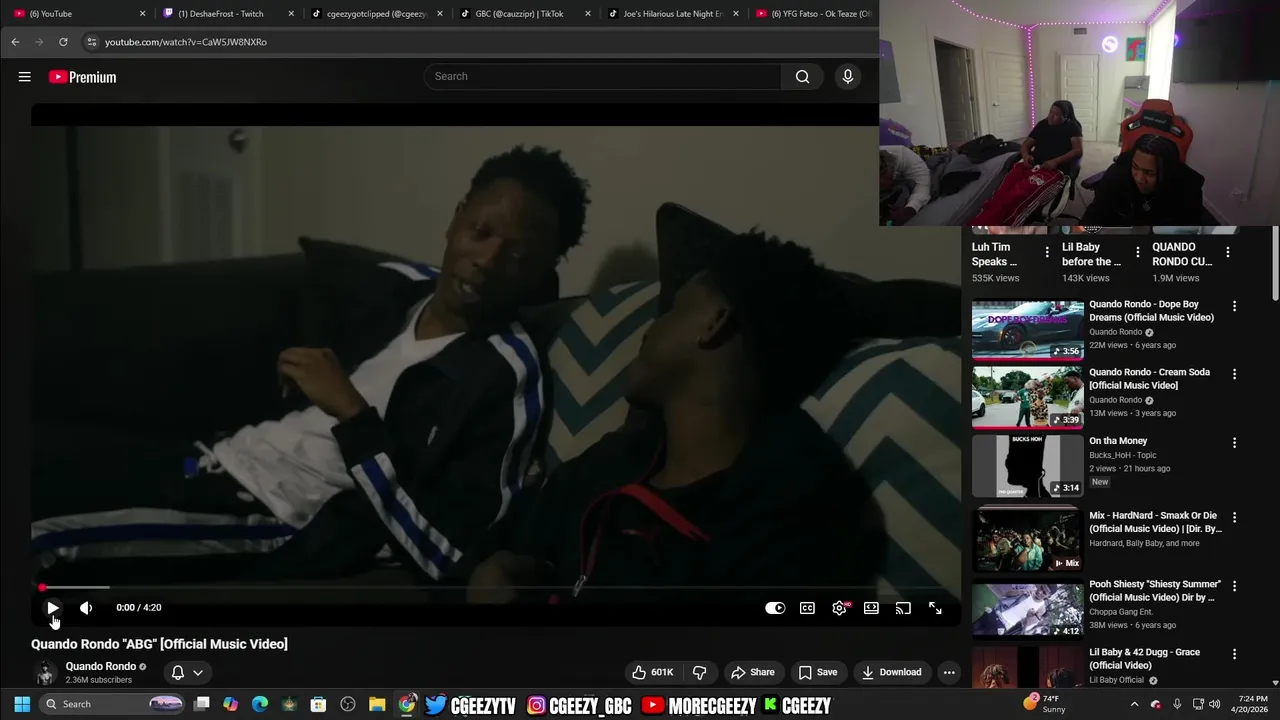Open options for QUANDO RONDO CU... video

point(1228,252)
